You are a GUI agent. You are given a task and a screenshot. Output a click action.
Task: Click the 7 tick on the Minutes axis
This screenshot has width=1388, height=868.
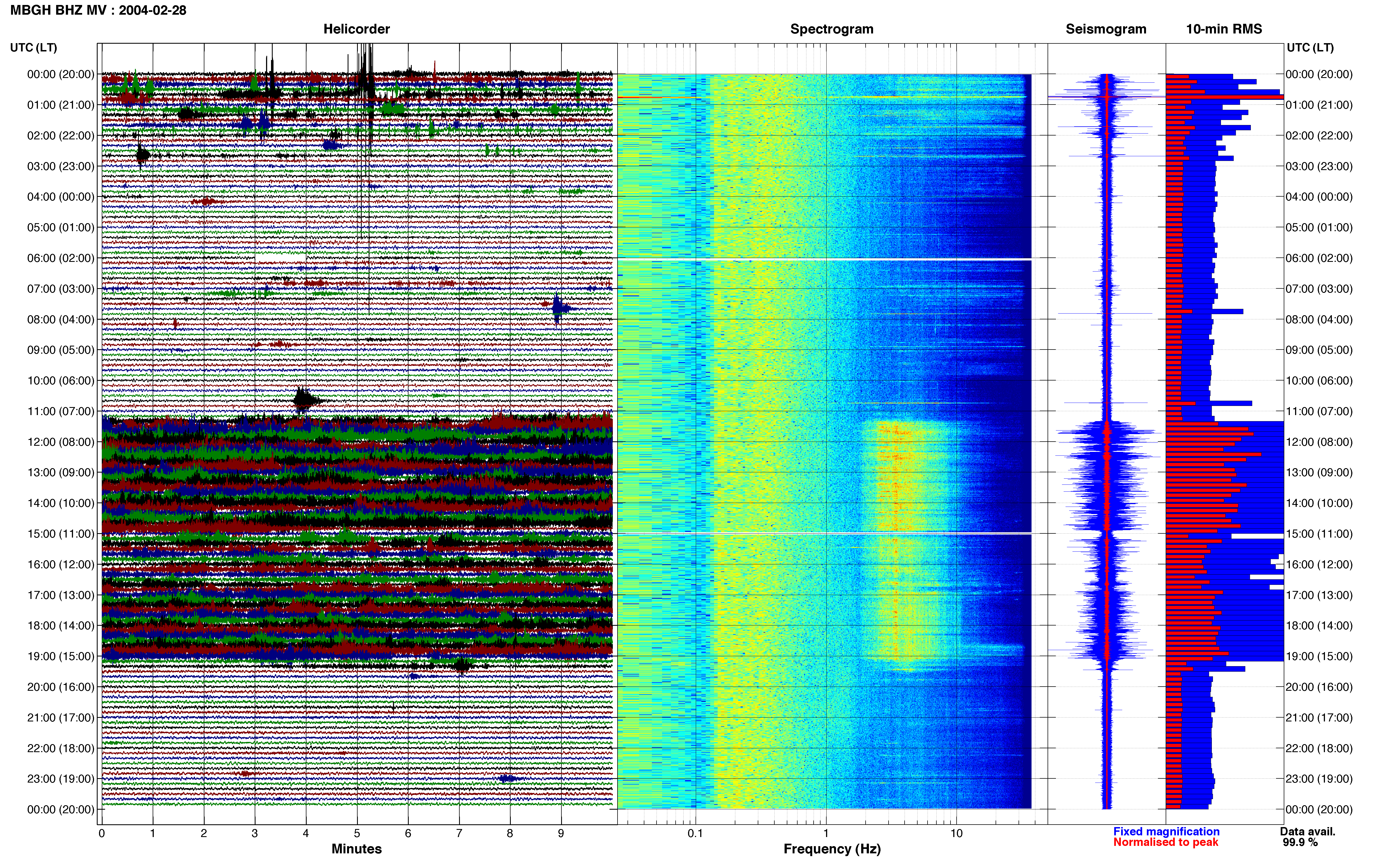point(459,833)
